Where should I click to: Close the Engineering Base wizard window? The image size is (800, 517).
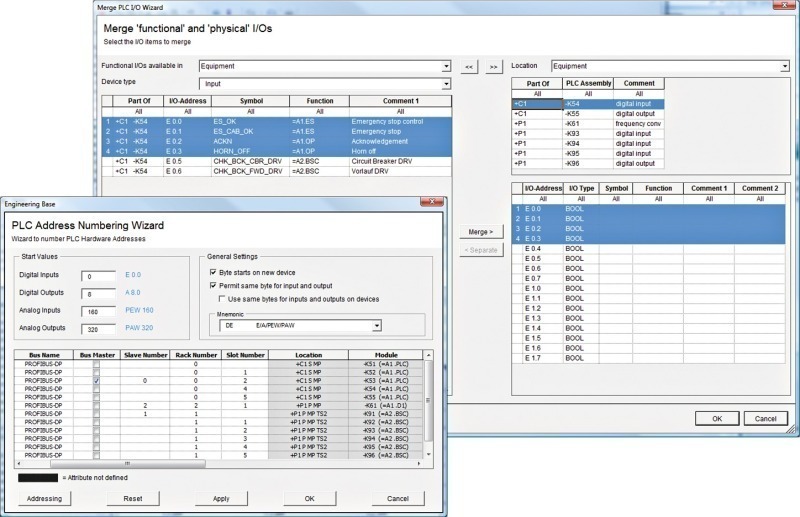pos(431,203)
